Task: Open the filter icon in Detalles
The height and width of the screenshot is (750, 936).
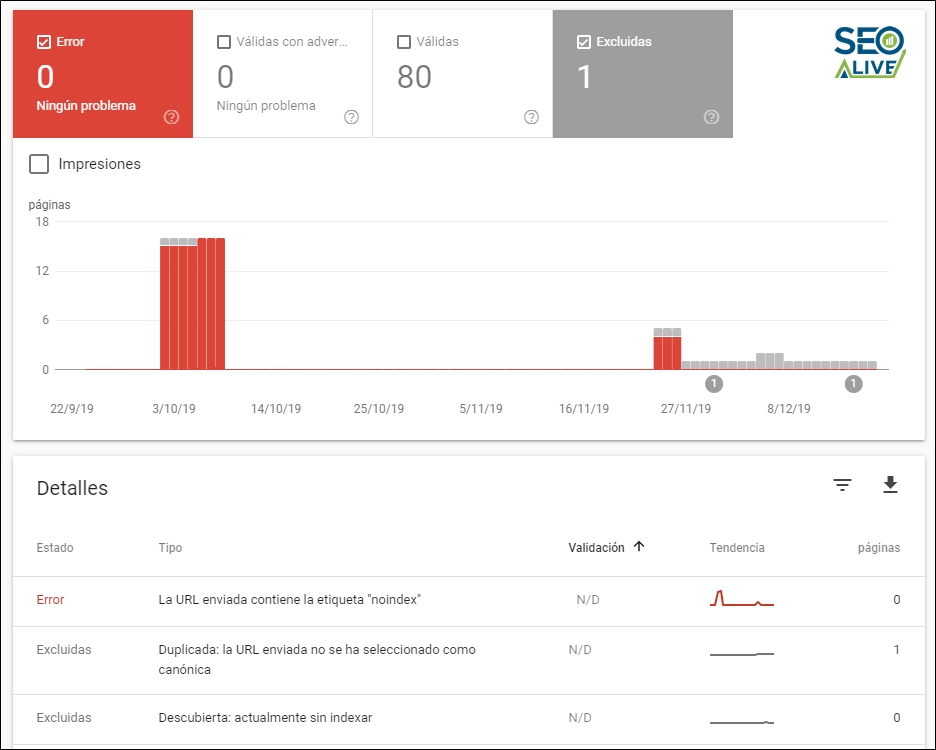Action: tap(843, 485)
